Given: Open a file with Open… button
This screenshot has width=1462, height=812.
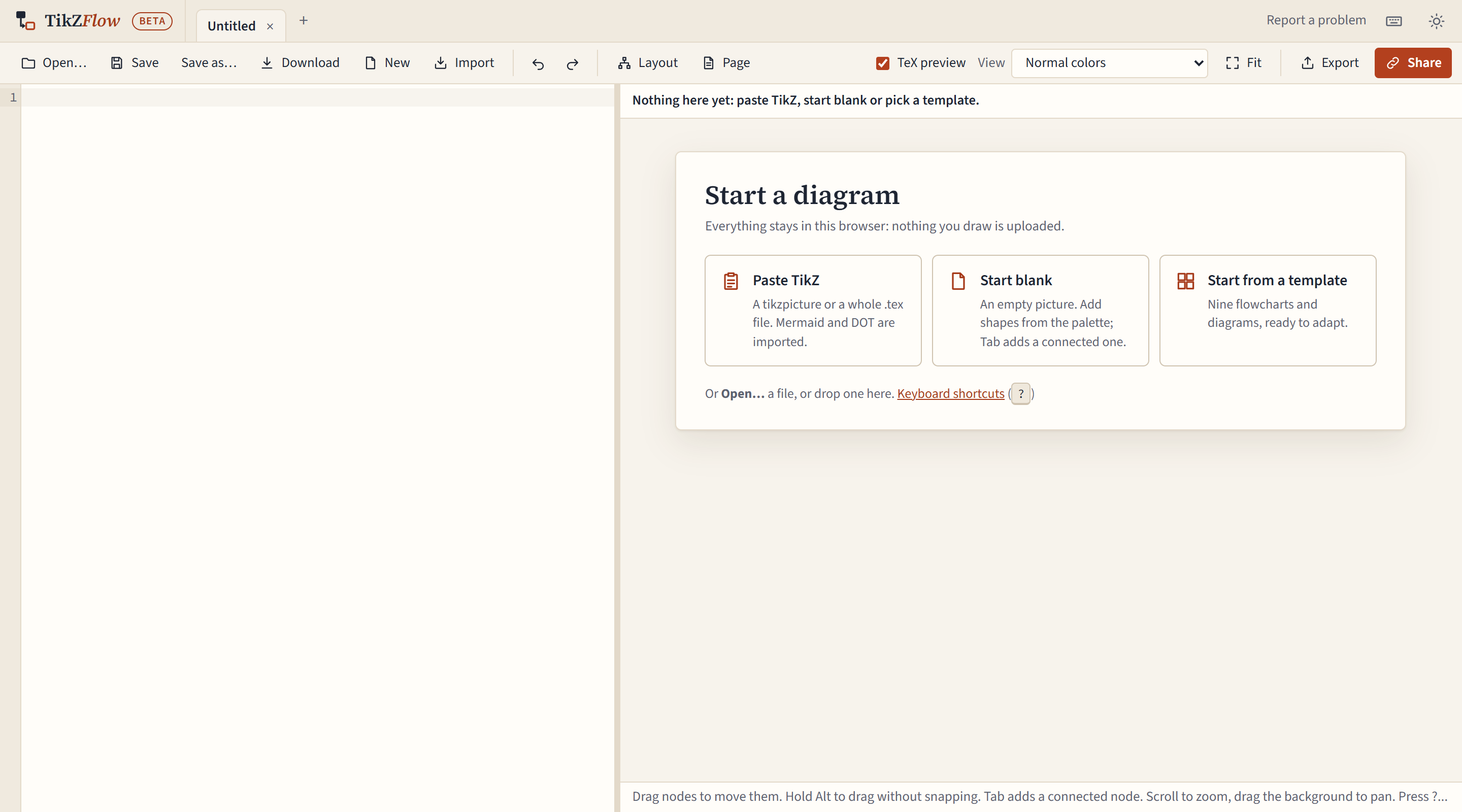Looking at the screenshot, I should [54, 63].
